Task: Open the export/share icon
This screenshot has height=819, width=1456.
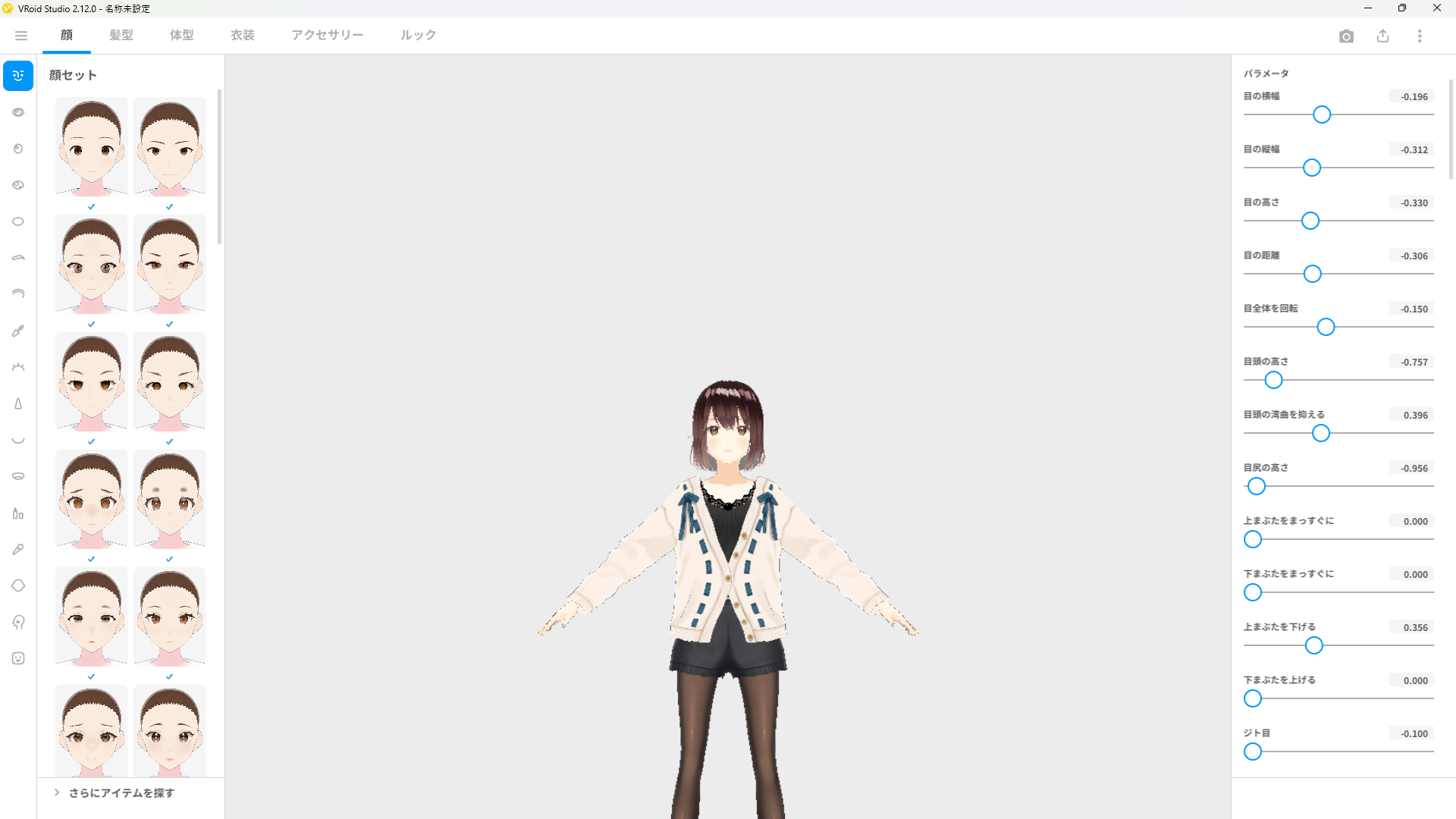Action: pos(1383,36)
